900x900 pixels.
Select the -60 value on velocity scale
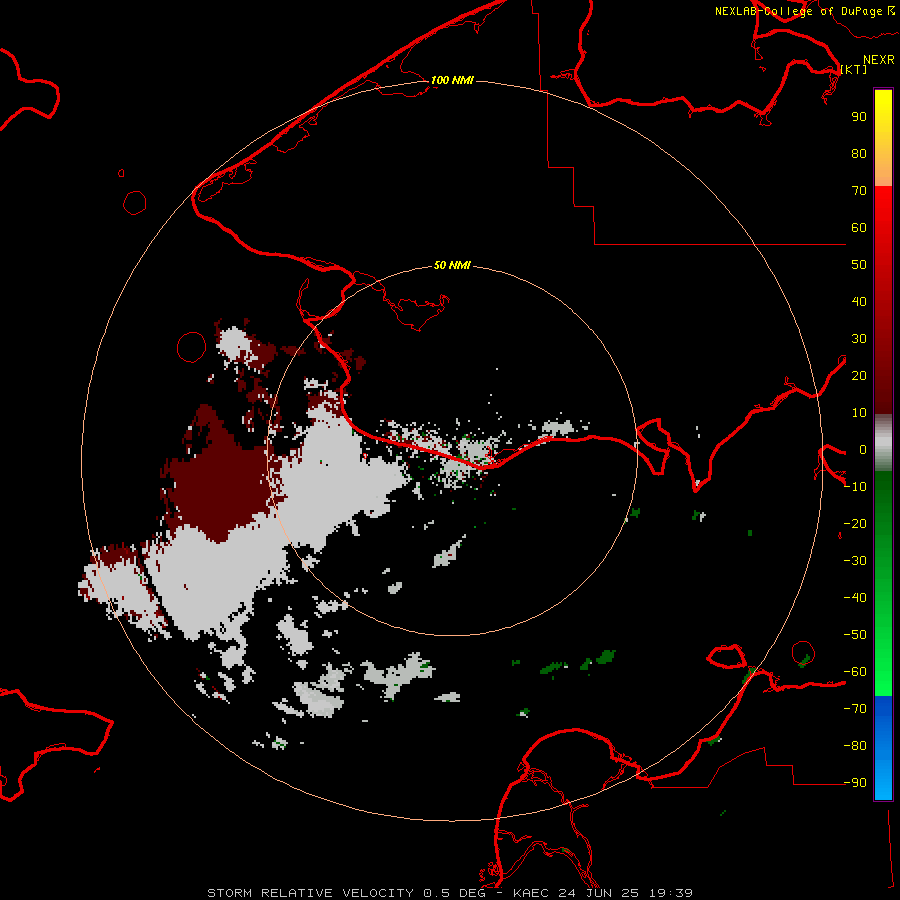click(x=855, y=672)
